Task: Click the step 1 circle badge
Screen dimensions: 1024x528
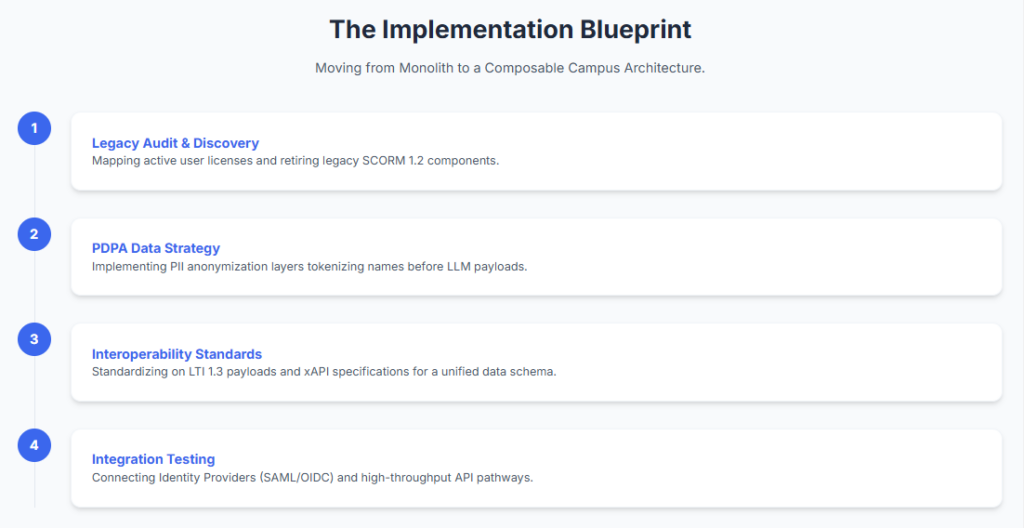Action: tap(34, 128)
